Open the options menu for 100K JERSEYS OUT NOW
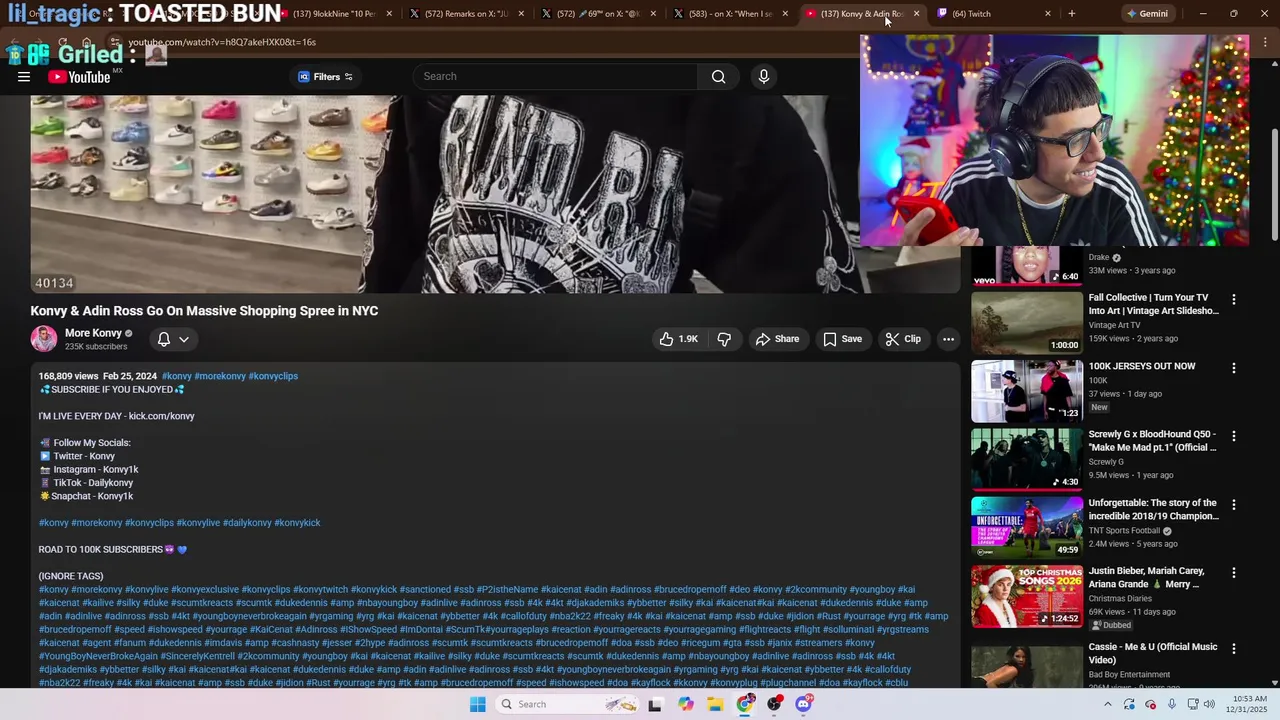Image resolution: width=1280 pixels, height=720 pixels. (x=1233, y=368)
